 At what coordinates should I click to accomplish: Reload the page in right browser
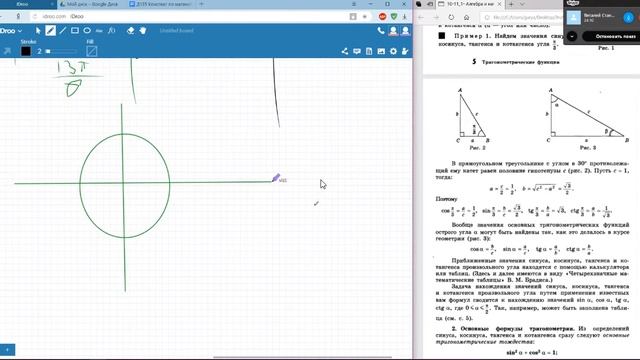[451, 17]
